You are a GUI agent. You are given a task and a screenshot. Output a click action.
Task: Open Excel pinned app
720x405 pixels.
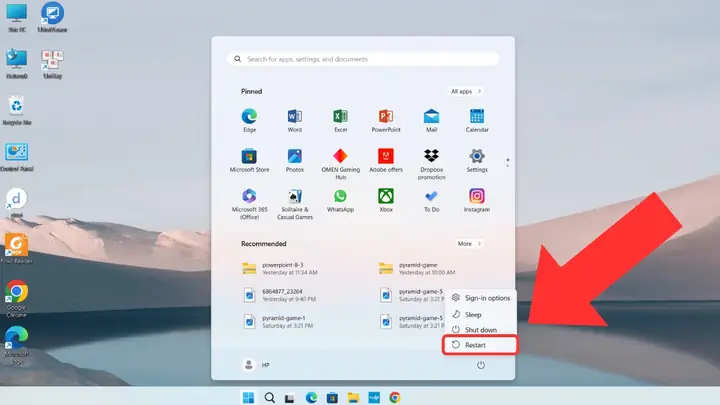(x=340, y=121)
